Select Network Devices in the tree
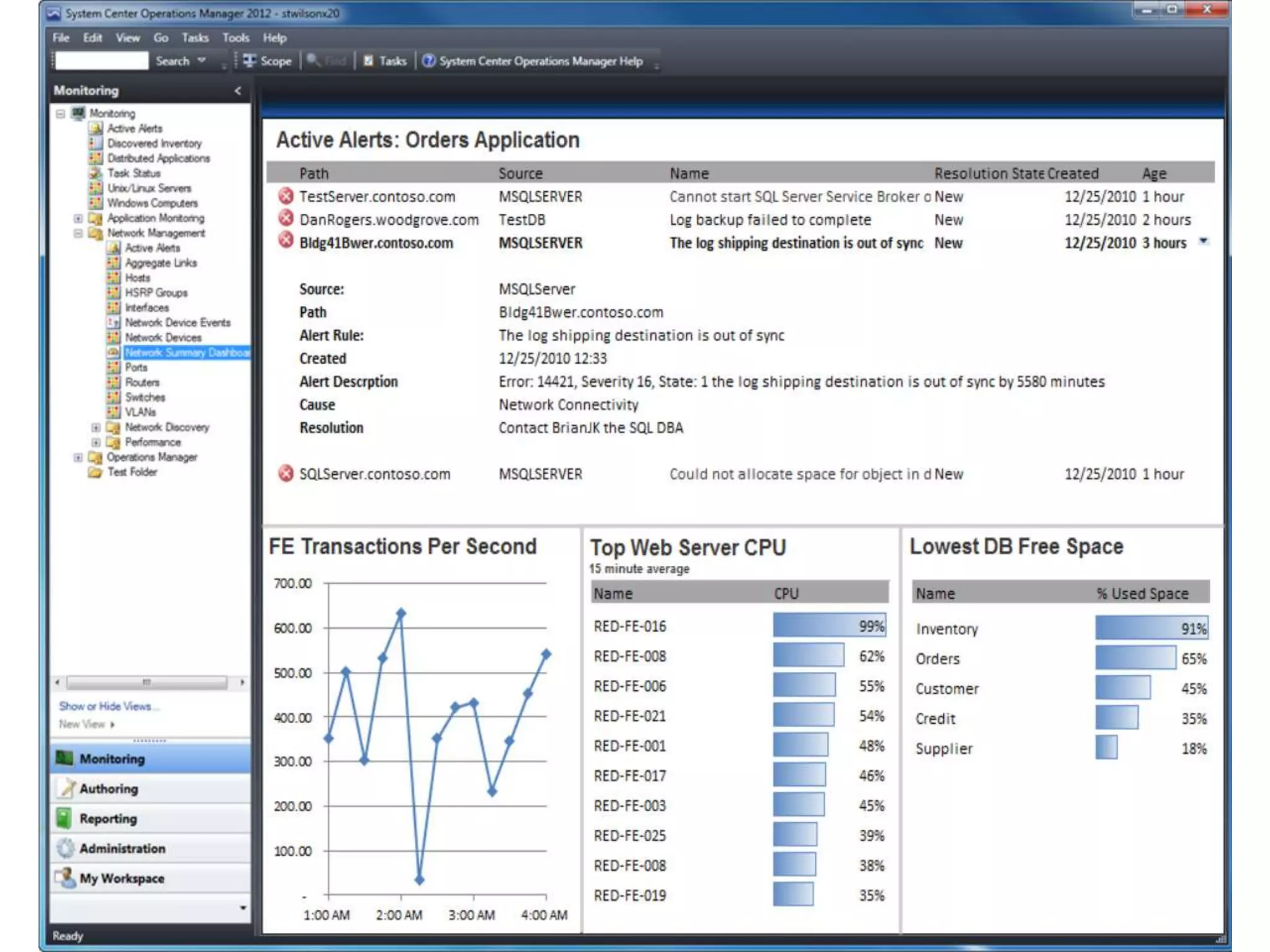 [x=163, y=338]
